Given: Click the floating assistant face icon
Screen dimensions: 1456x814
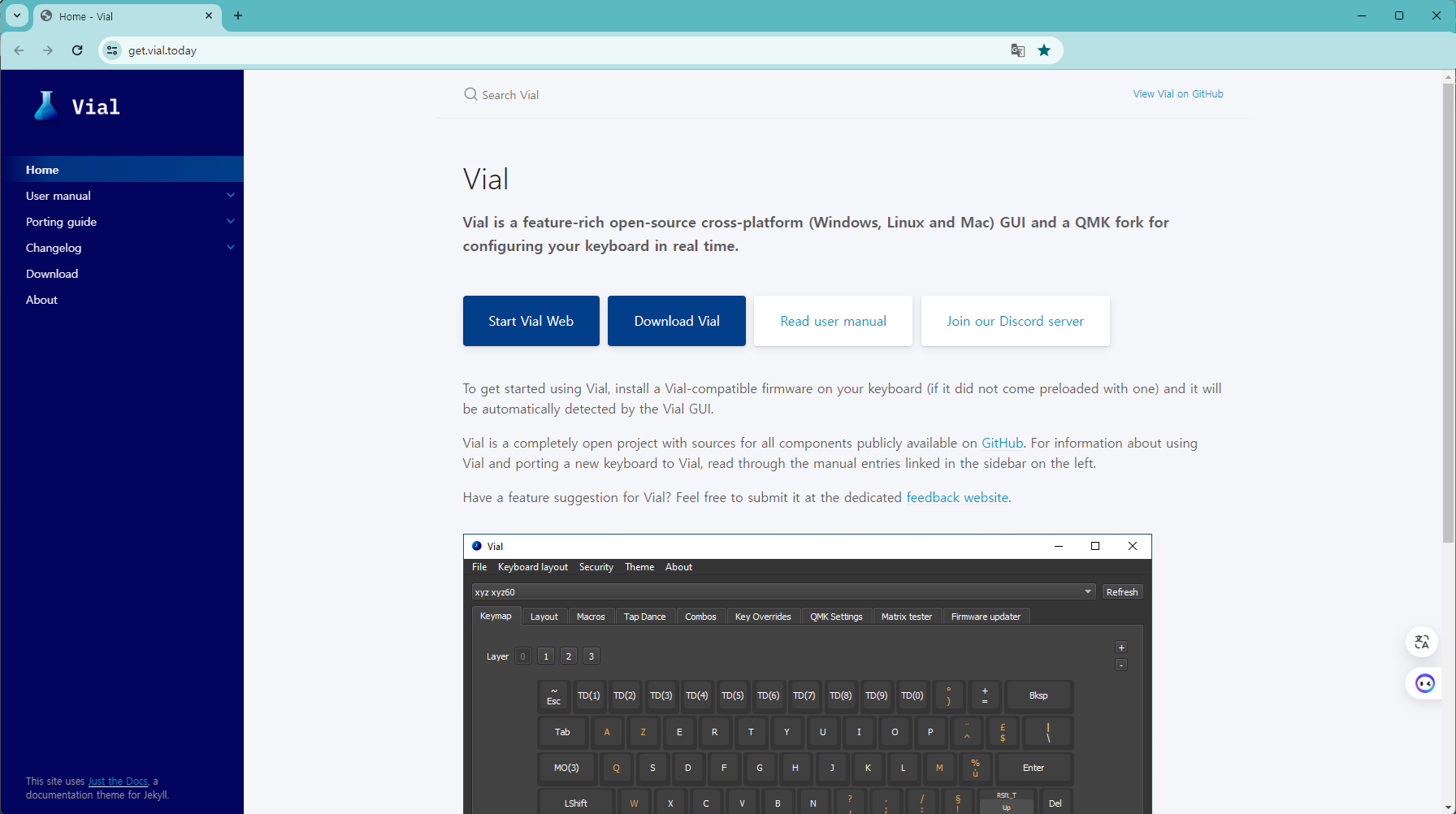Looking at the screenshot, I should click(1424, 683).
